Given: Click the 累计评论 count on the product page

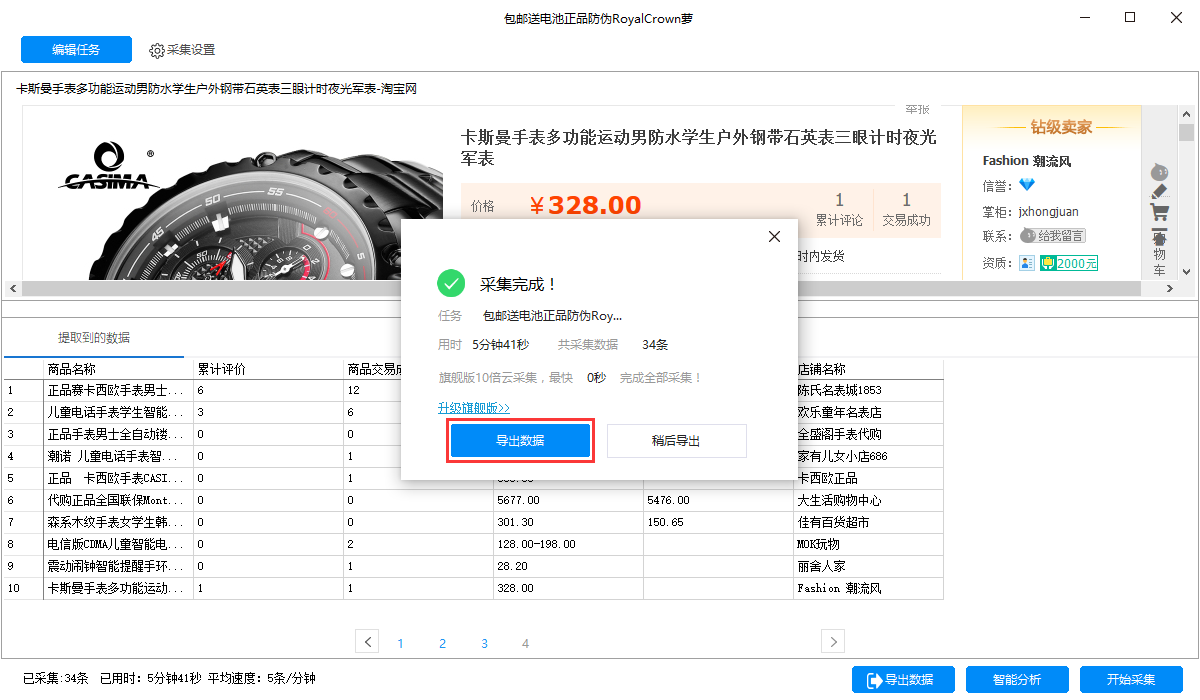Looking at the screenshot, I should 839,209.
